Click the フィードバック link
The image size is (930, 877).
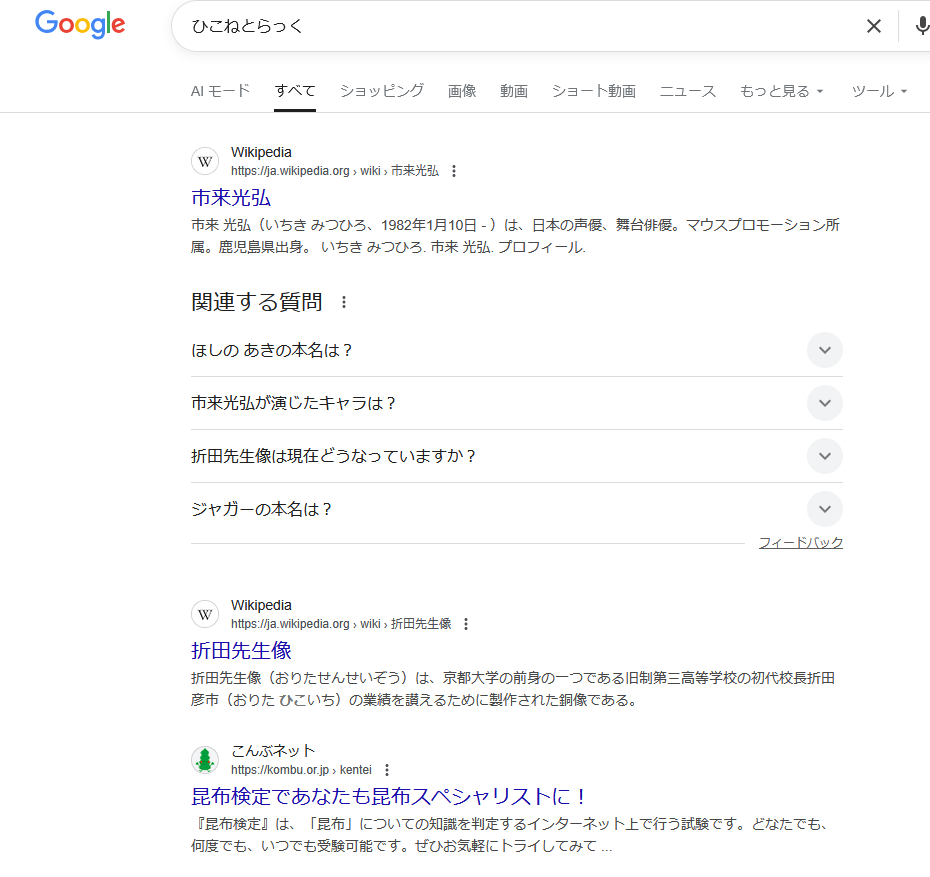point(800,543)
